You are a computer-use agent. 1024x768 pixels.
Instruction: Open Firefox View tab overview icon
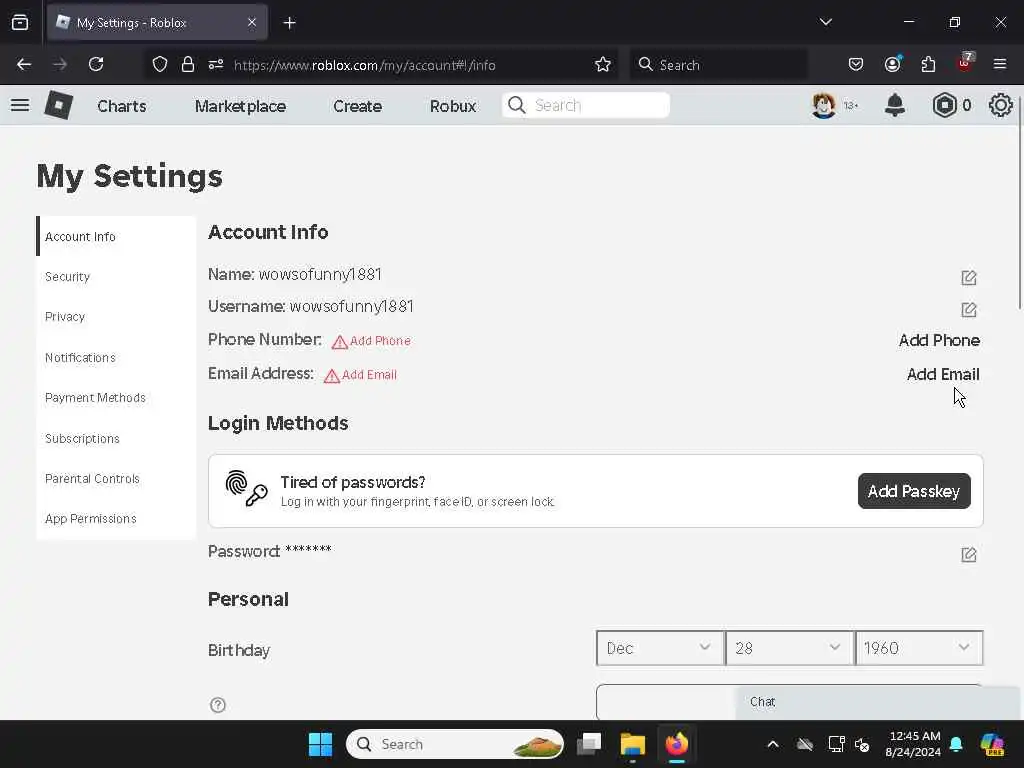tap(20, 22)
